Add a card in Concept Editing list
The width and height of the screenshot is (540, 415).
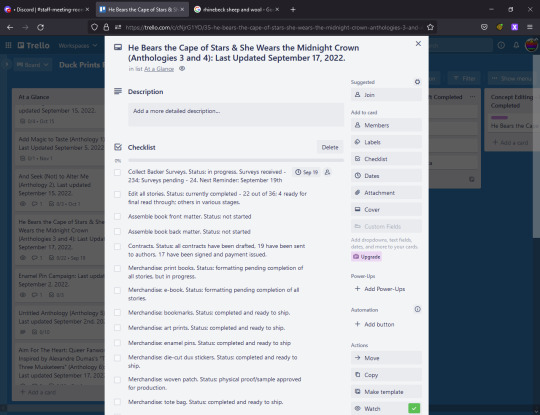[x=511, y=142]
